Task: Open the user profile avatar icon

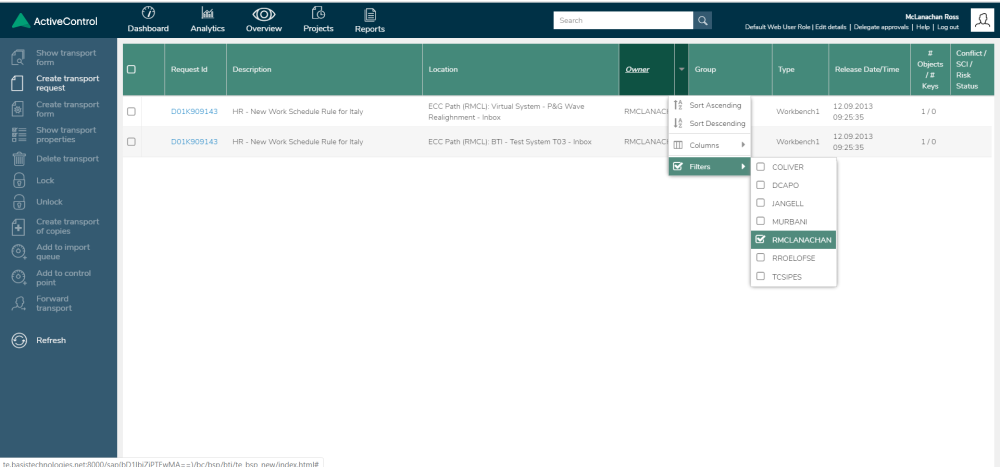Action: pyautogui.click(x=982, y=20)
